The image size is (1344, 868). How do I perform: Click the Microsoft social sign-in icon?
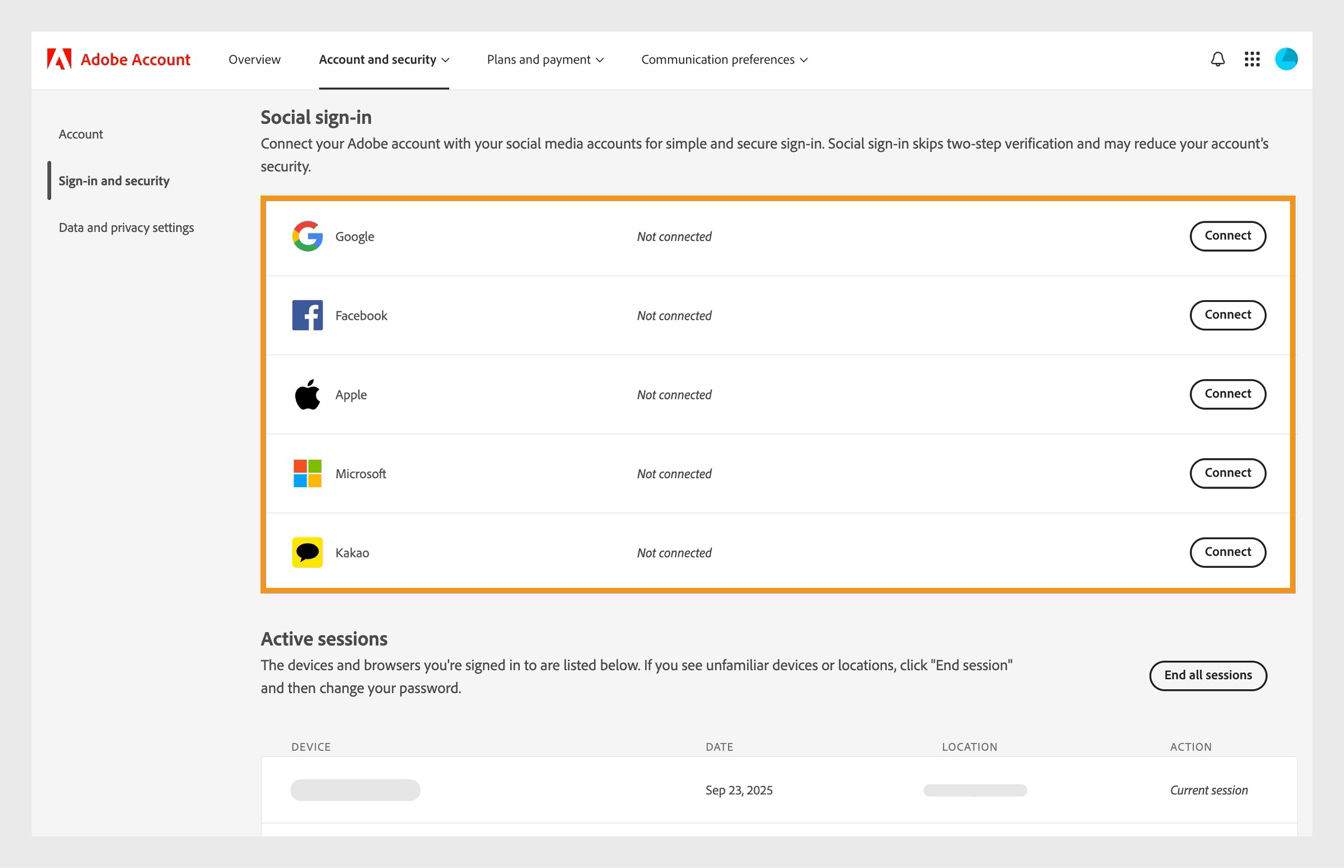click(x=307, y=472)
